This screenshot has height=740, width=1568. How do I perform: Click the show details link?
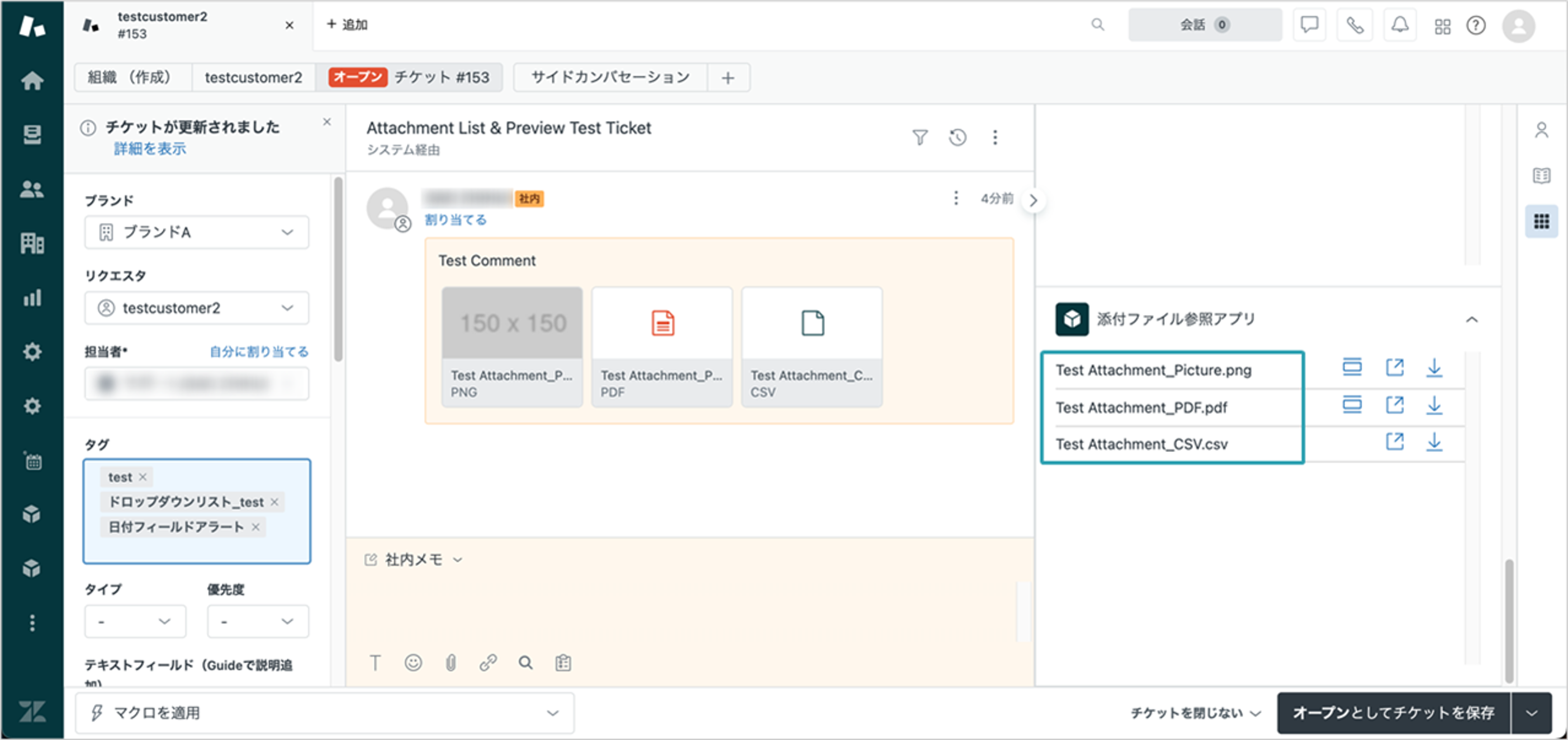tap(150, 149)
